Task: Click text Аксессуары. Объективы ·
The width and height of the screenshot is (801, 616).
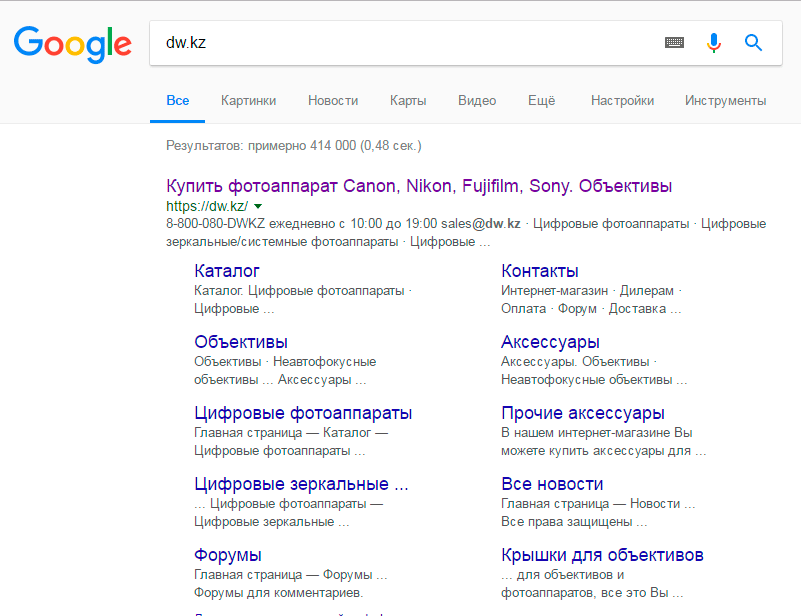Action: (579, 362)
